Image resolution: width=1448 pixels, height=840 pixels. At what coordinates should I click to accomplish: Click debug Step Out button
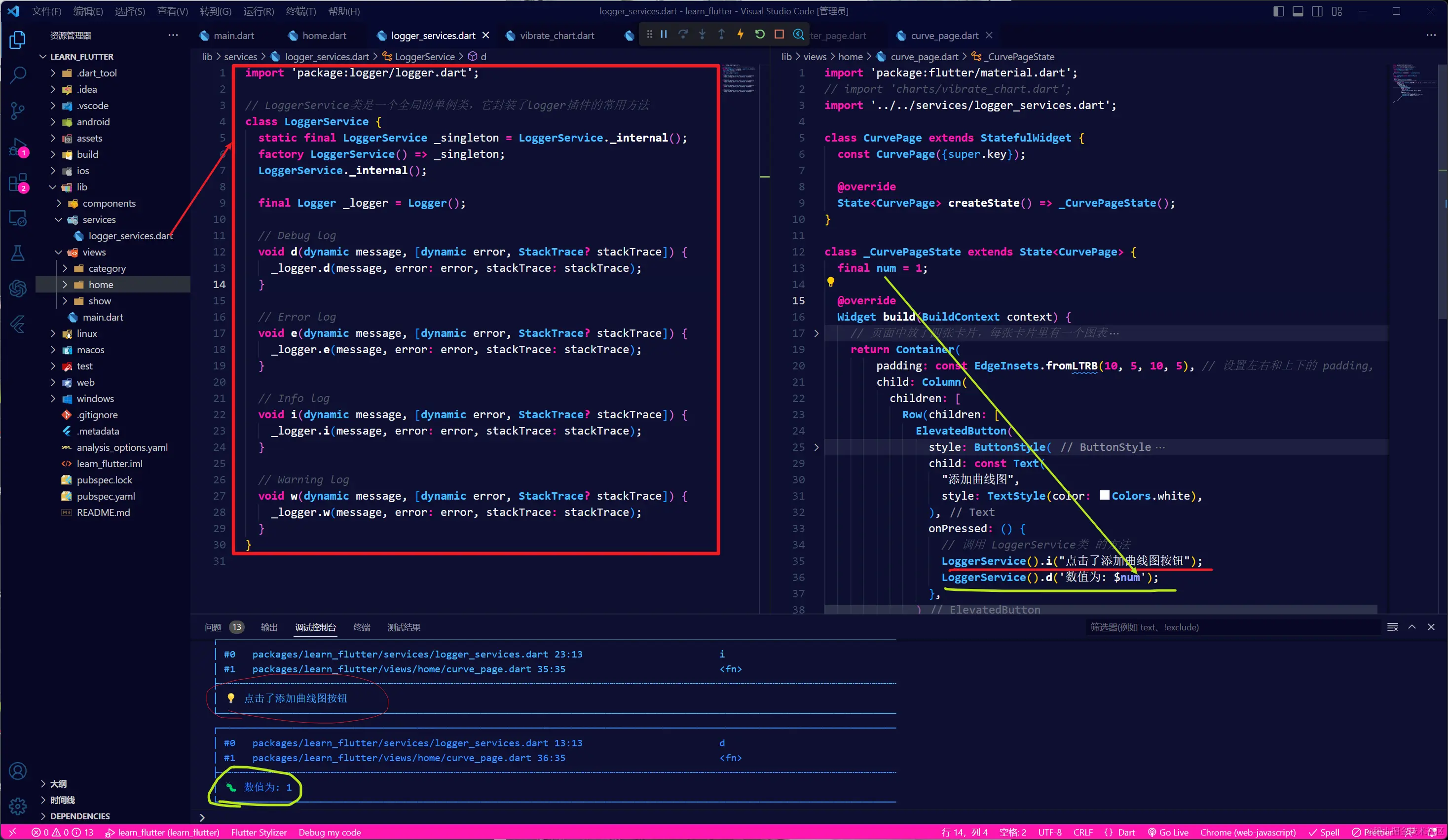(x=721, y=35)
